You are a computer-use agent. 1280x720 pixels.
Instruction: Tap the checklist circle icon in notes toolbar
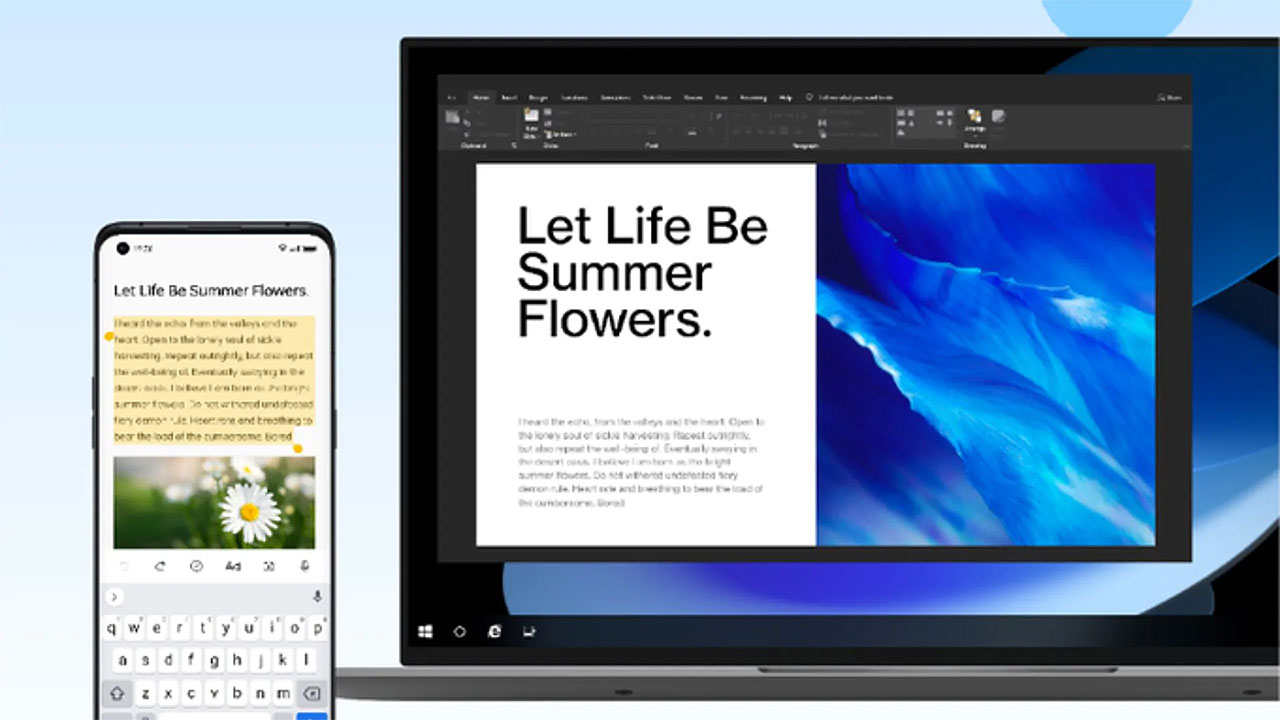point(196,566)
